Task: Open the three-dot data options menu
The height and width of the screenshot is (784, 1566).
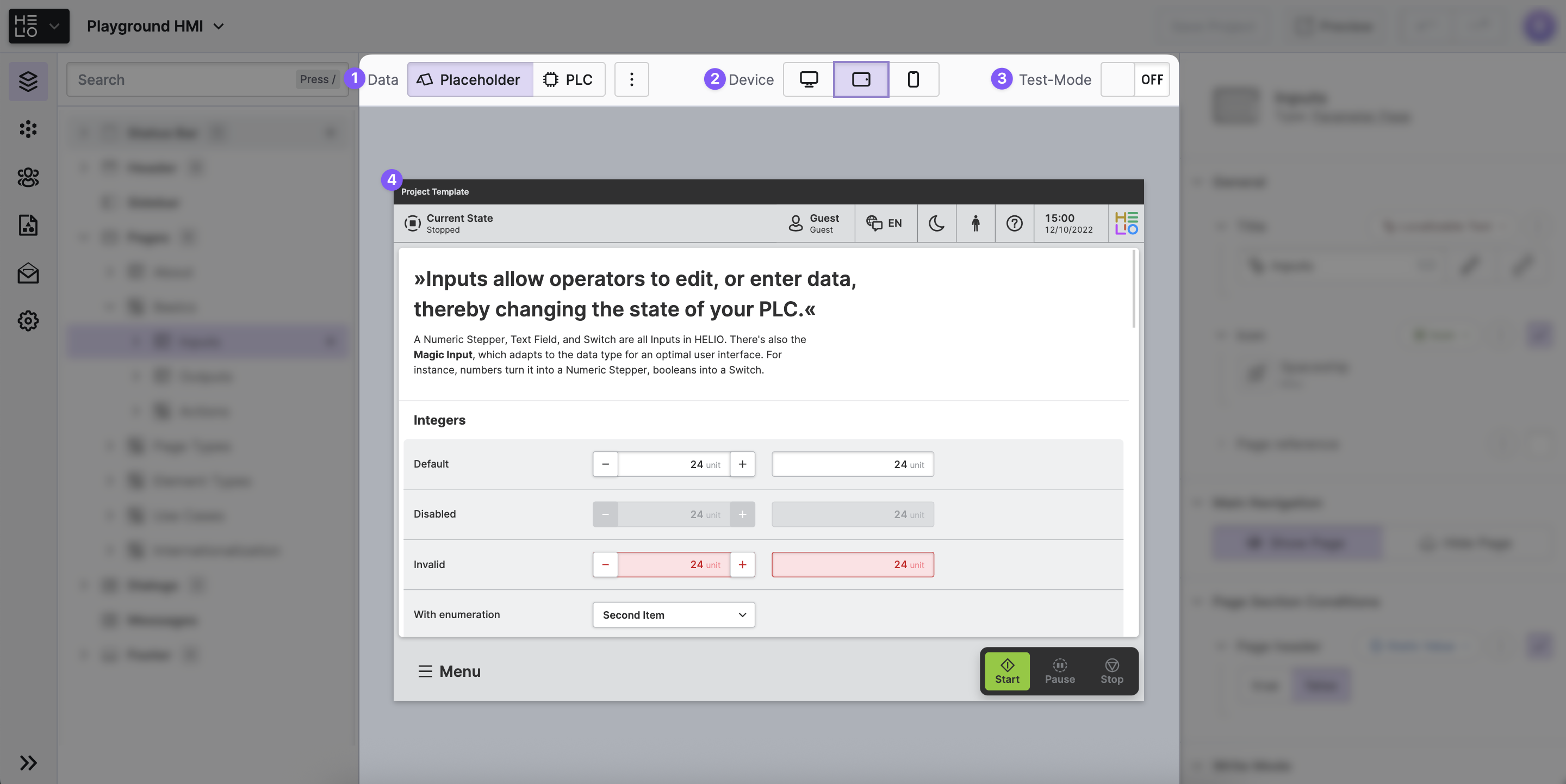Action: tap(631, 79)
